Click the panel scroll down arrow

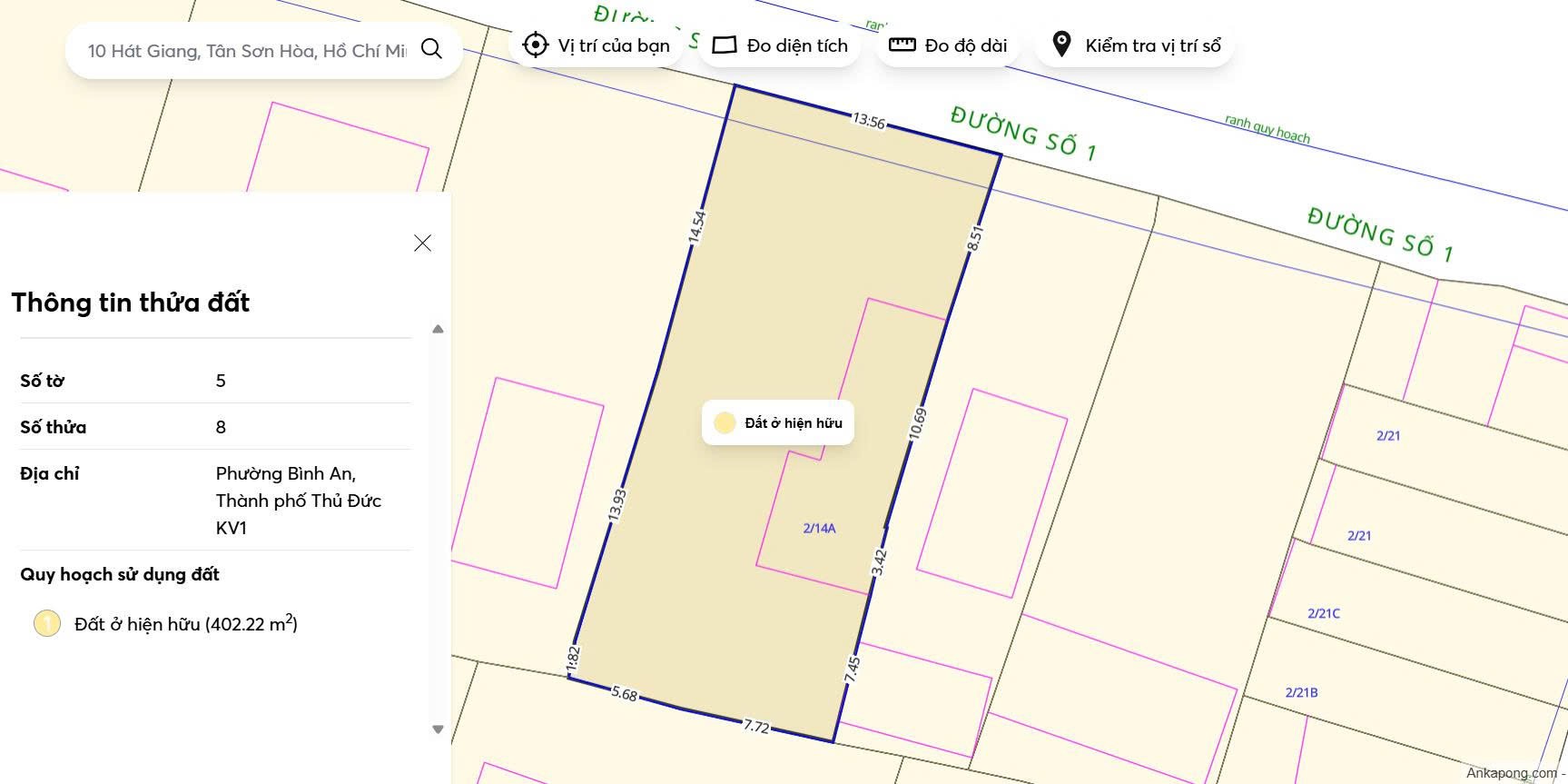pos(438,729)
